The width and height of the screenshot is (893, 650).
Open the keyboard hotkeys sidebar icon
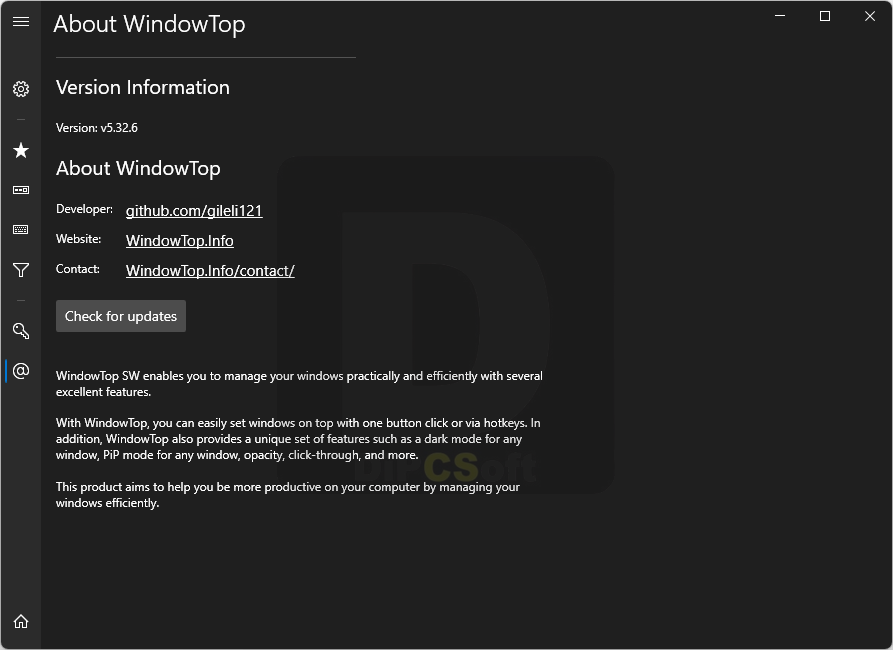pos(21,230)
